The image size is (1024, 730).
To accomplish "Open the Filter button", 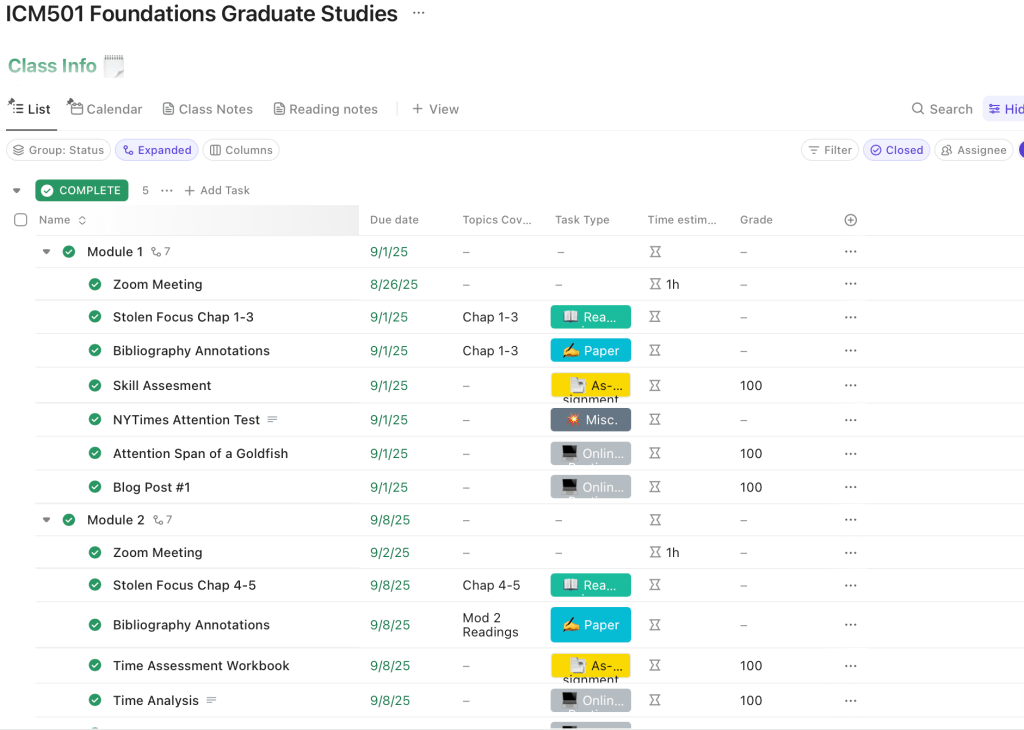I will [x=829, y=150].
